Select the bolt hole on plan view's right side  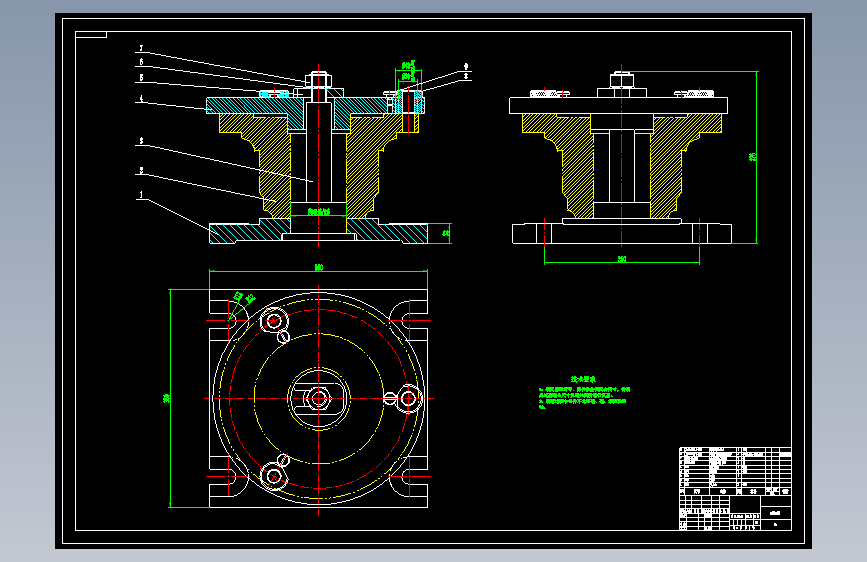pyautogui.click(x=408, y=398)
